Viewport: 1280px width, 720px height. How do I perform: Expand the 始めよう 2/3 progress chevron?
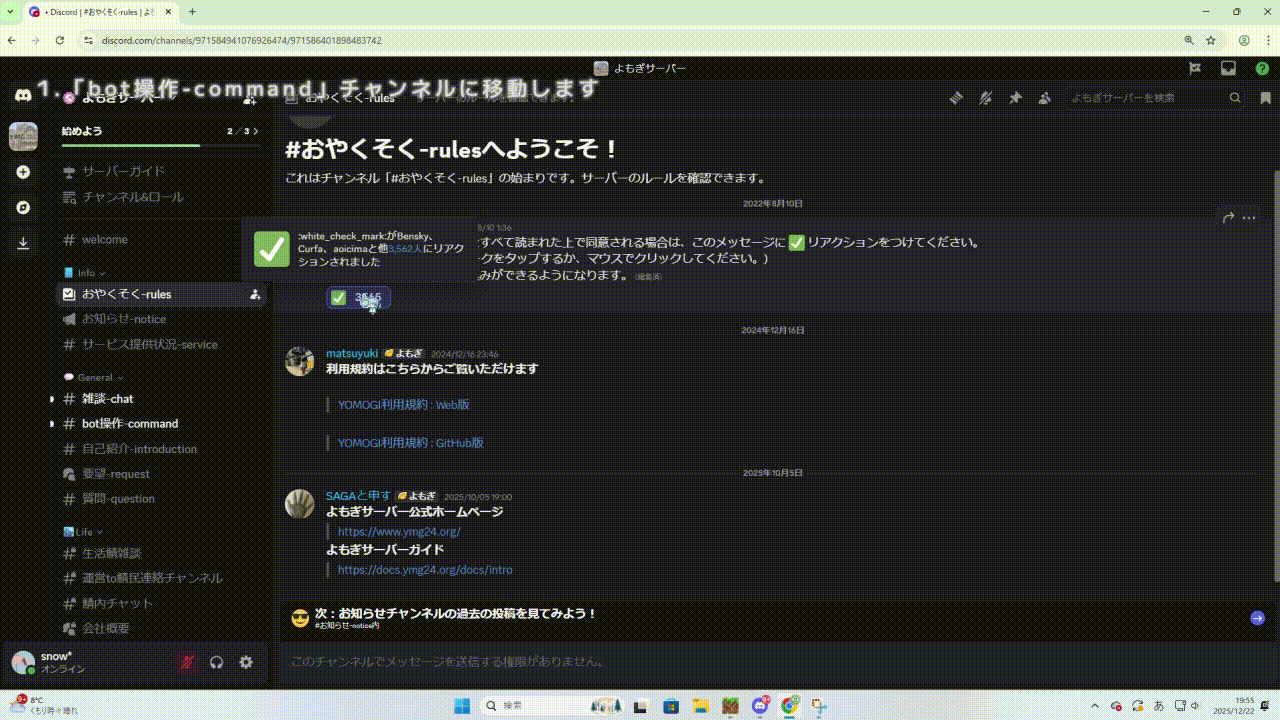256,131
